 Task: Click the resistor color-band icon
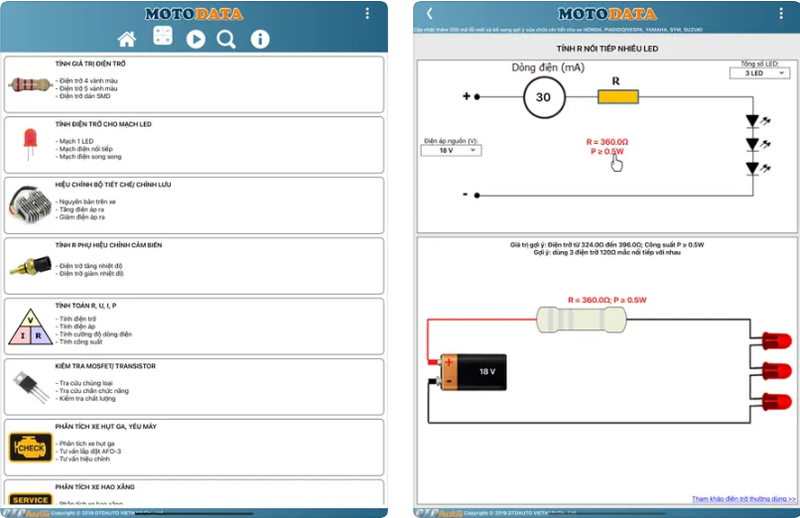[30, 84]
